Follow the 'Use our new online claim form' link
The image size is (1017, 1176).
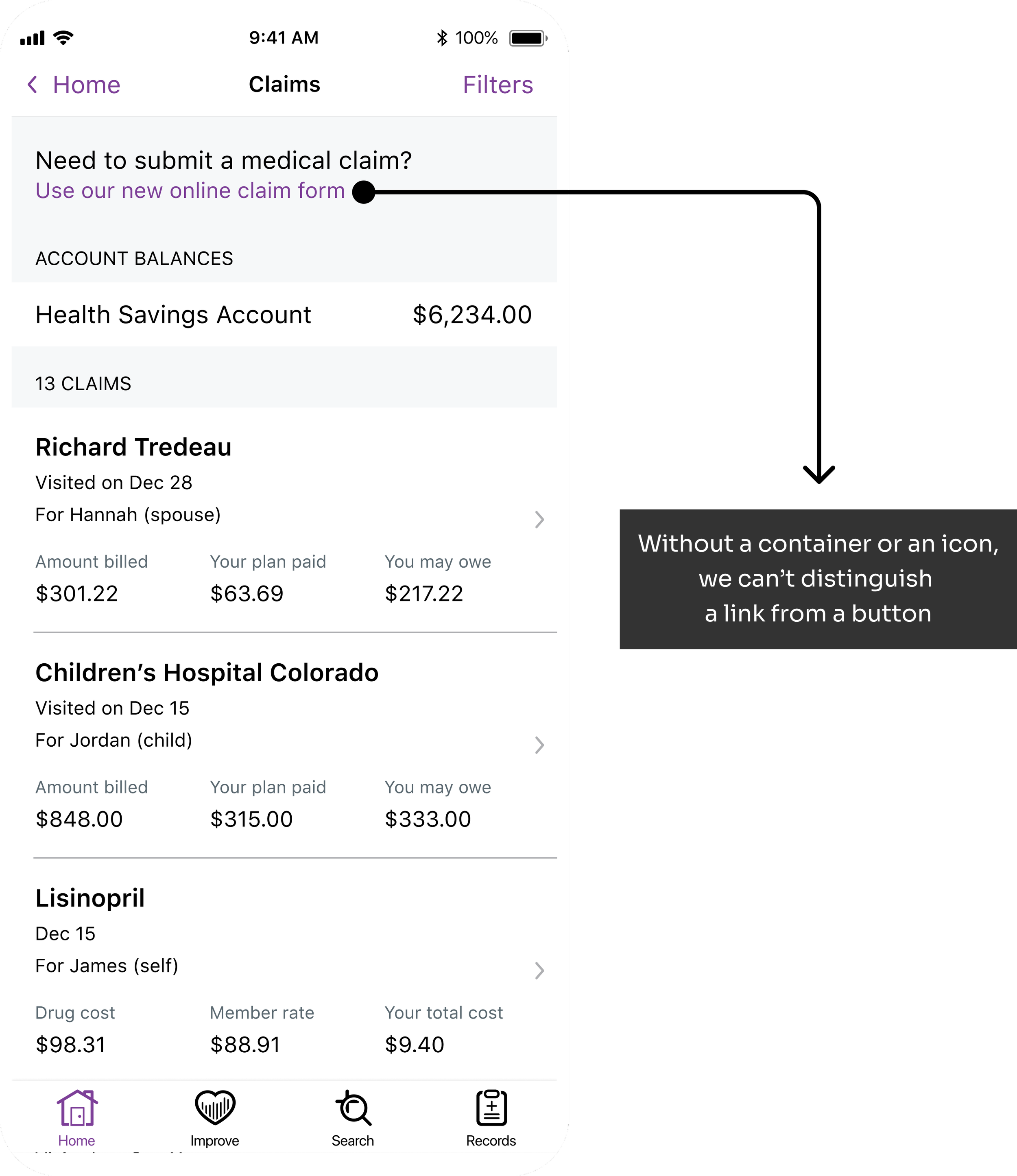190,191
